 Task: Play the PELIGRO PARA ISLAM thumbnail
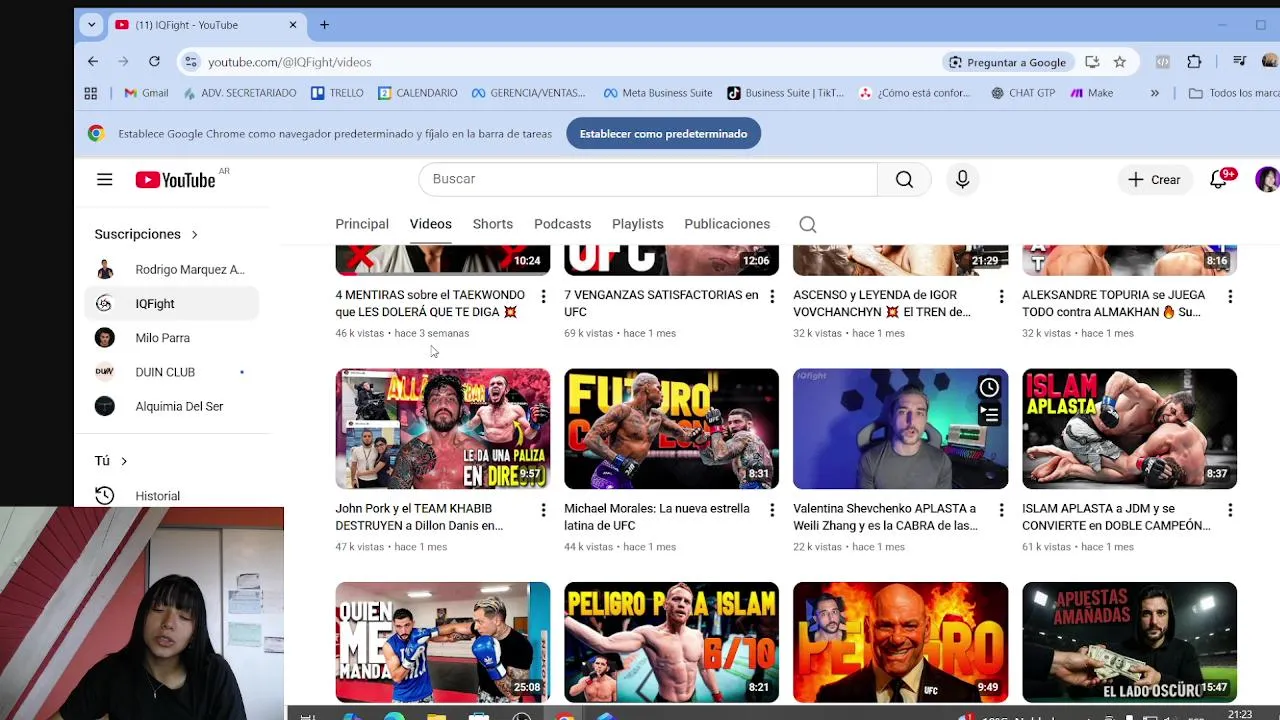[x=671, y=642]
